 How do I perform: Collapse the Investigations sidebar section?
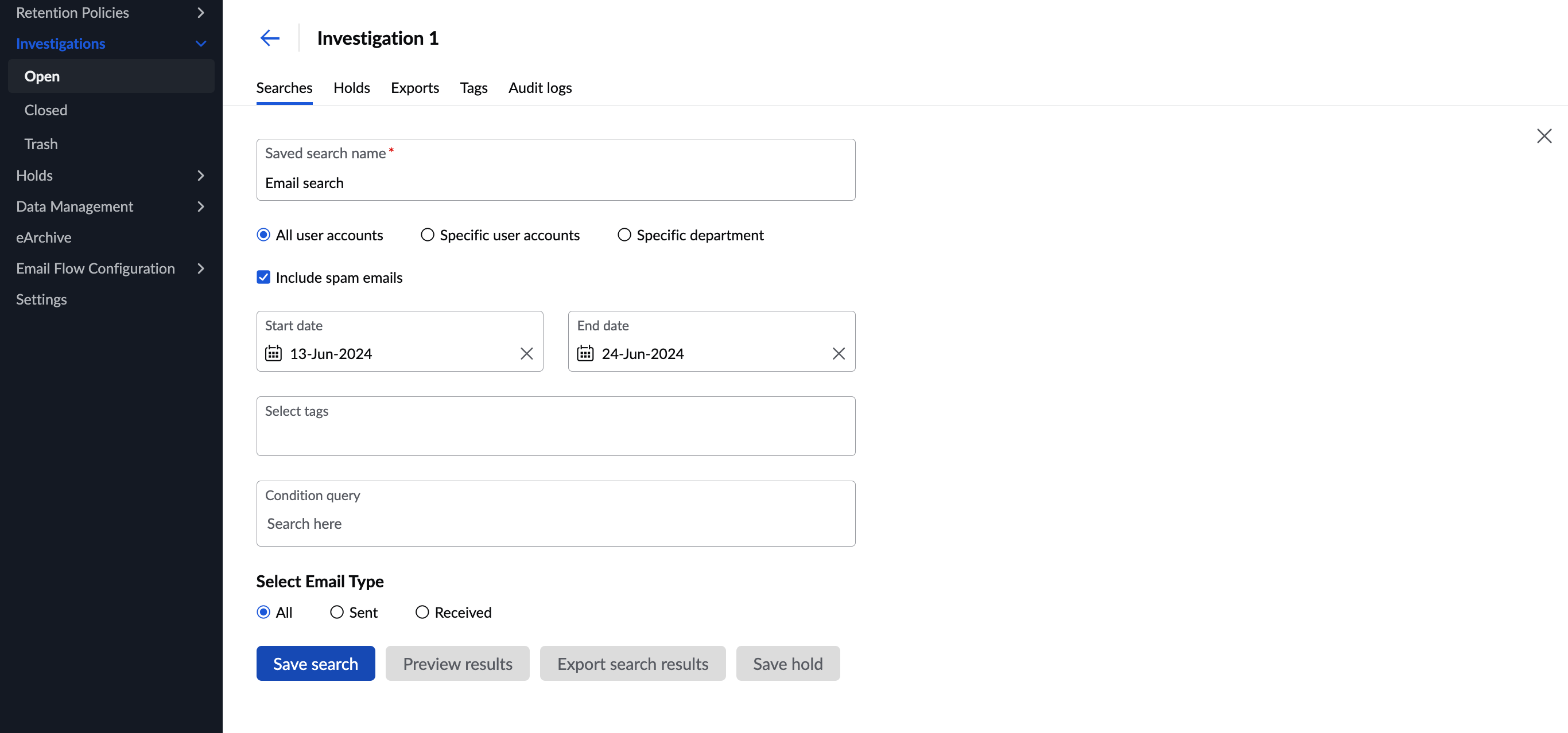click(201, 44)
